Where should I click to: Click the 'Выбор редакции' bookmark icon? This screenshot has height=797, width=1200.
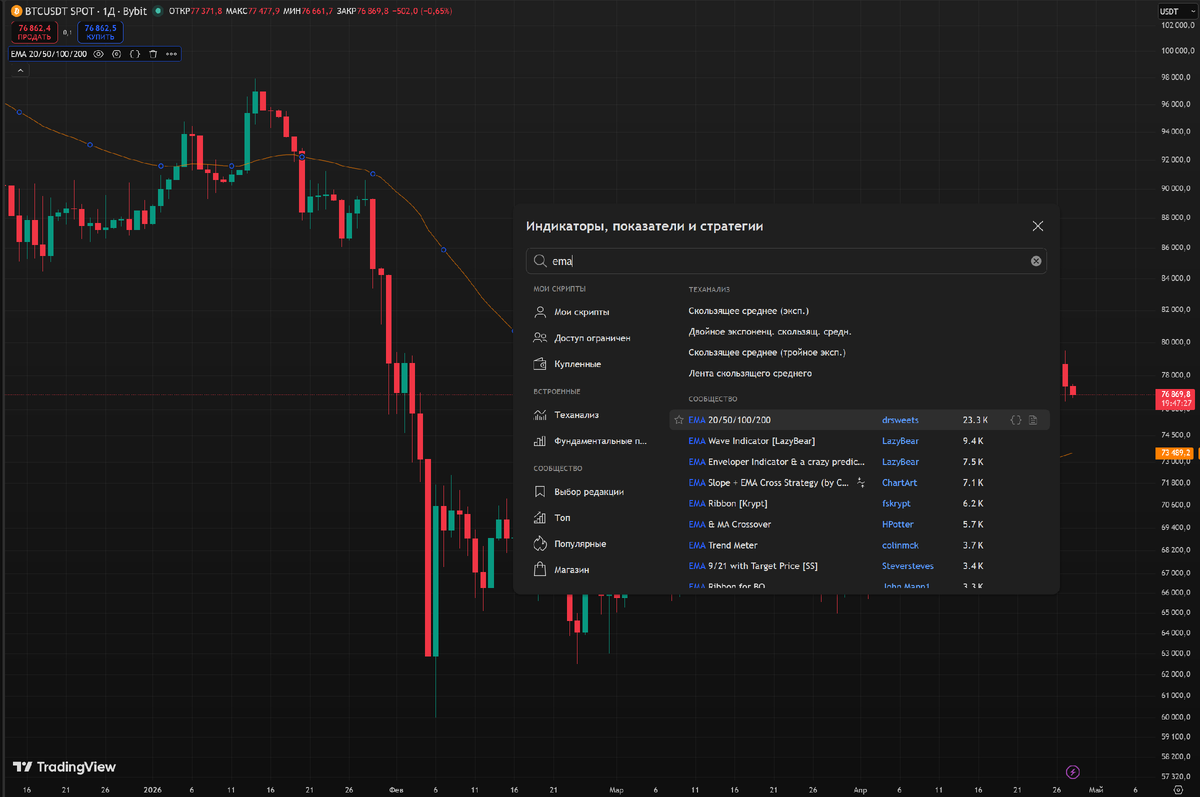(x=540, y=492)
